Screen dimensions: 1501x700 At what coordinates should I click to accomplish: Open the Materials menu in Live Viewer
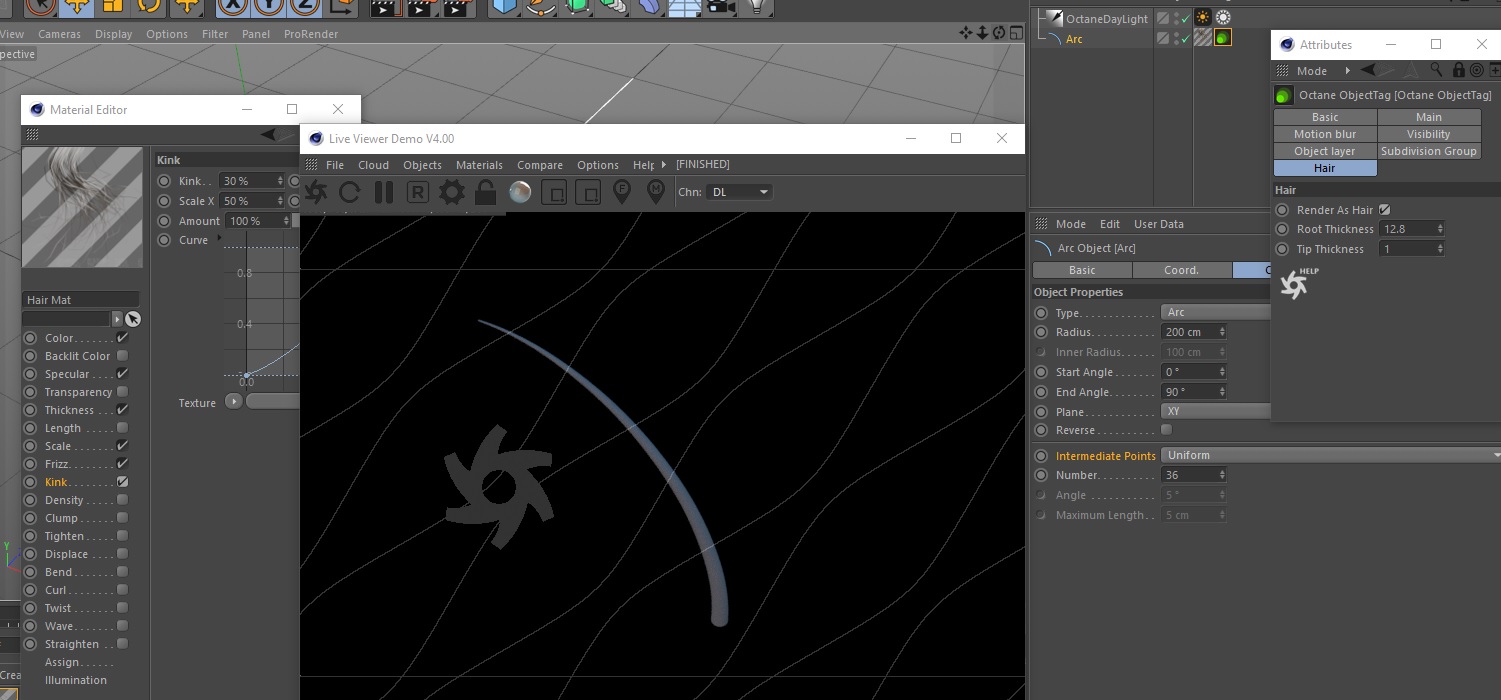pyautogui.click(x=479, y=165)
